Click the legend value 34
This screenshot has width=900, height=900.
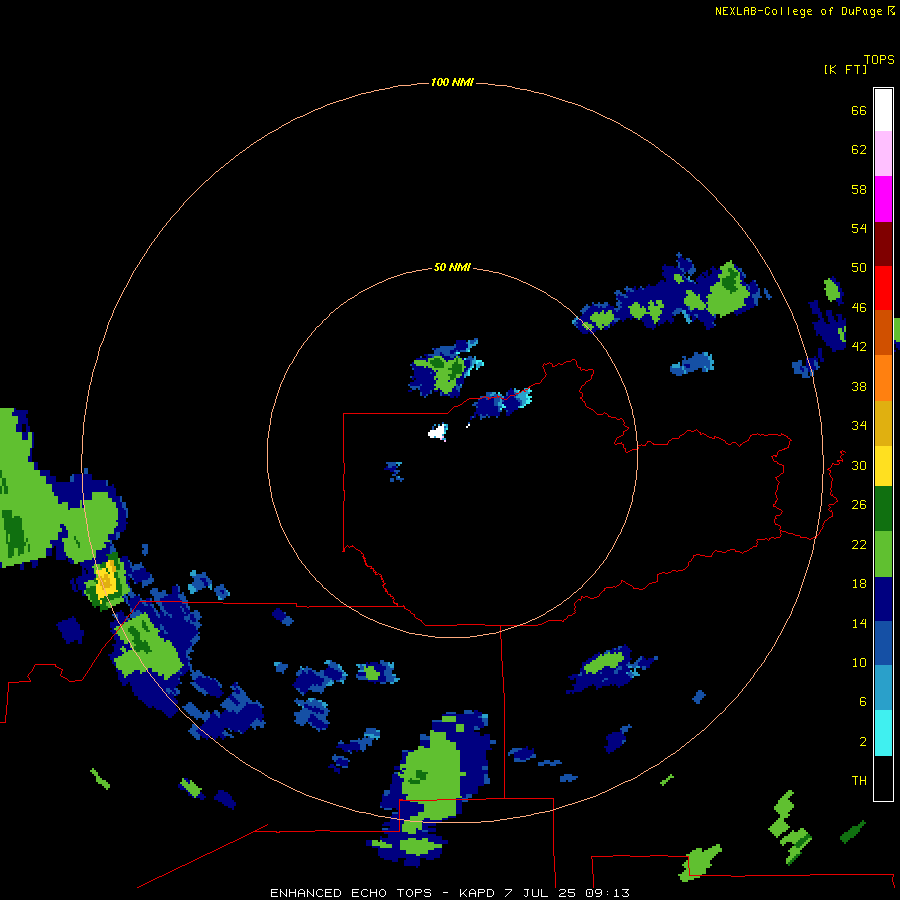coord(859,426)
